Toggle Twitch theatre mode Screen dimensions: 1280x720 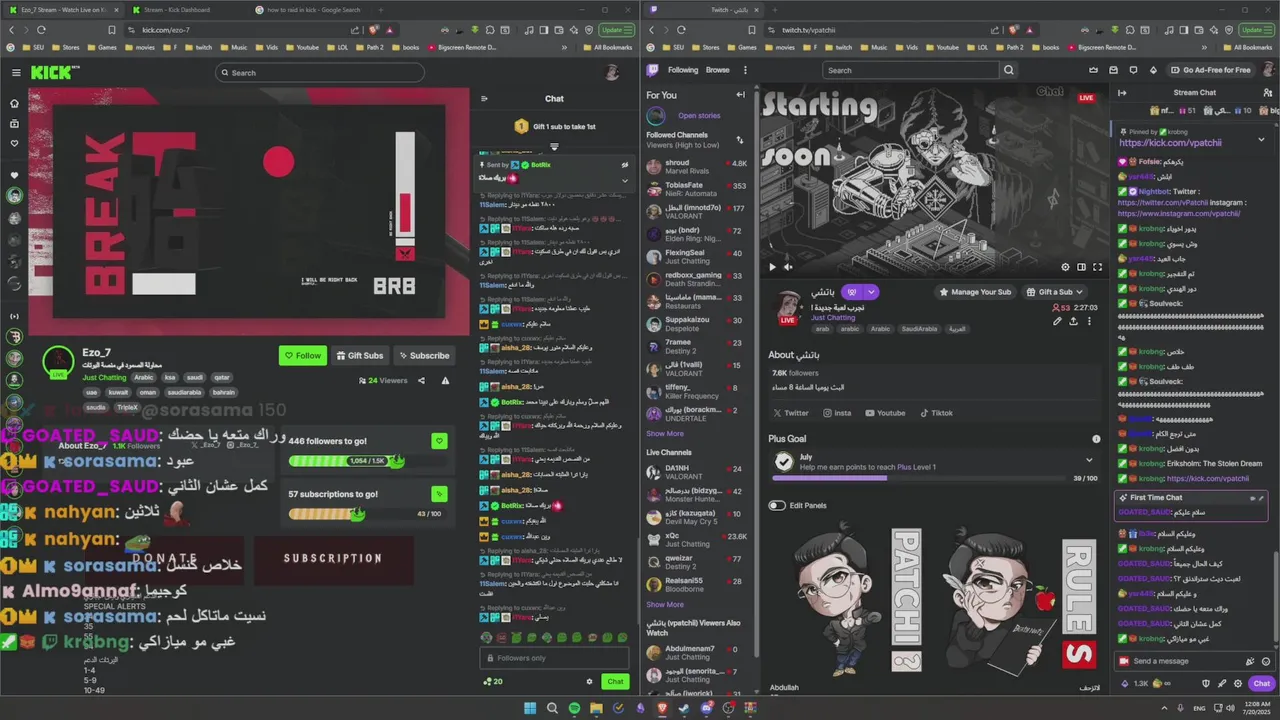tap(1081, 267)
